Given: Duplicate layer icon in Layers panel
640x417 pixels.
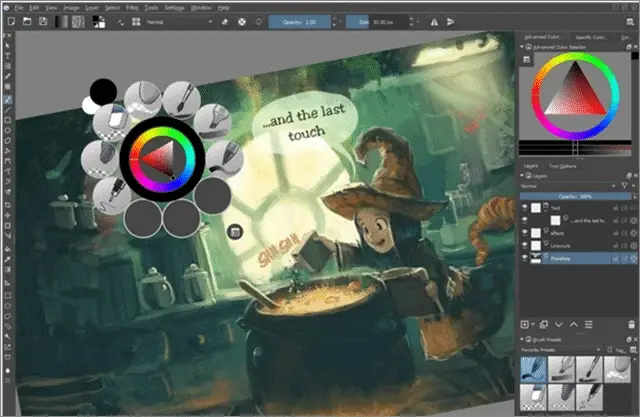Looking at the screenshot, I should [x=543, y=324].
